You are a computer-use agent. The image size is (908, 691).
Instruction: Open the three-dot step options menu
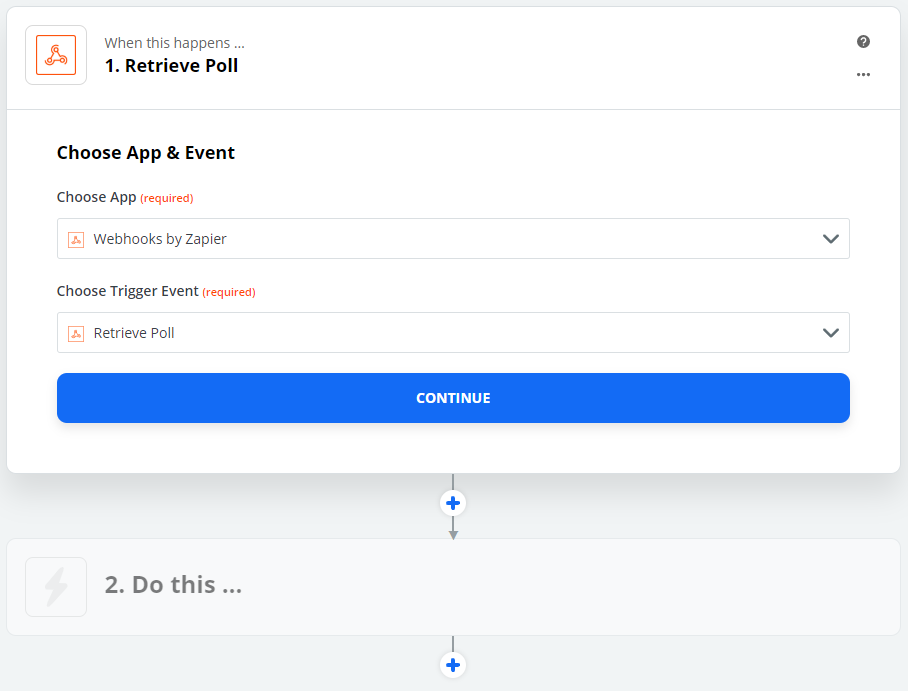[x=863, y=75]
